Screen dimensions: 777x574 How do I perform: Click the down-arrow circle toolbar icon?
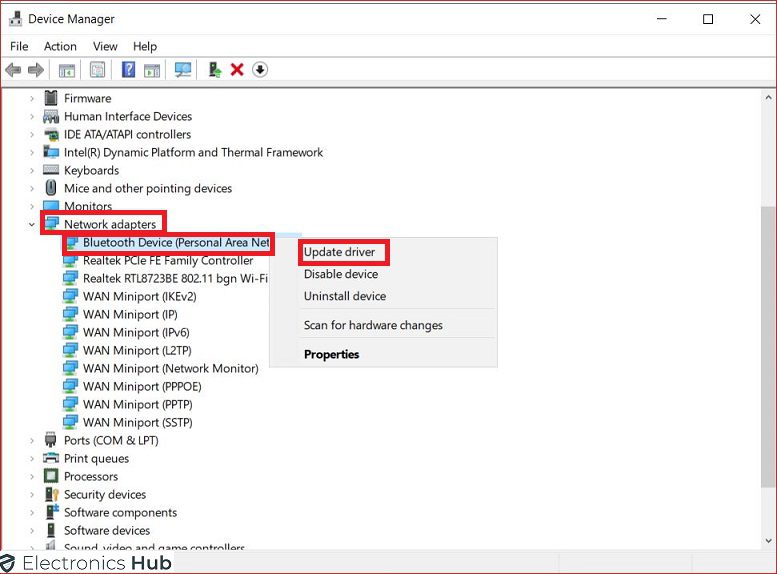(x=260, y=70)
